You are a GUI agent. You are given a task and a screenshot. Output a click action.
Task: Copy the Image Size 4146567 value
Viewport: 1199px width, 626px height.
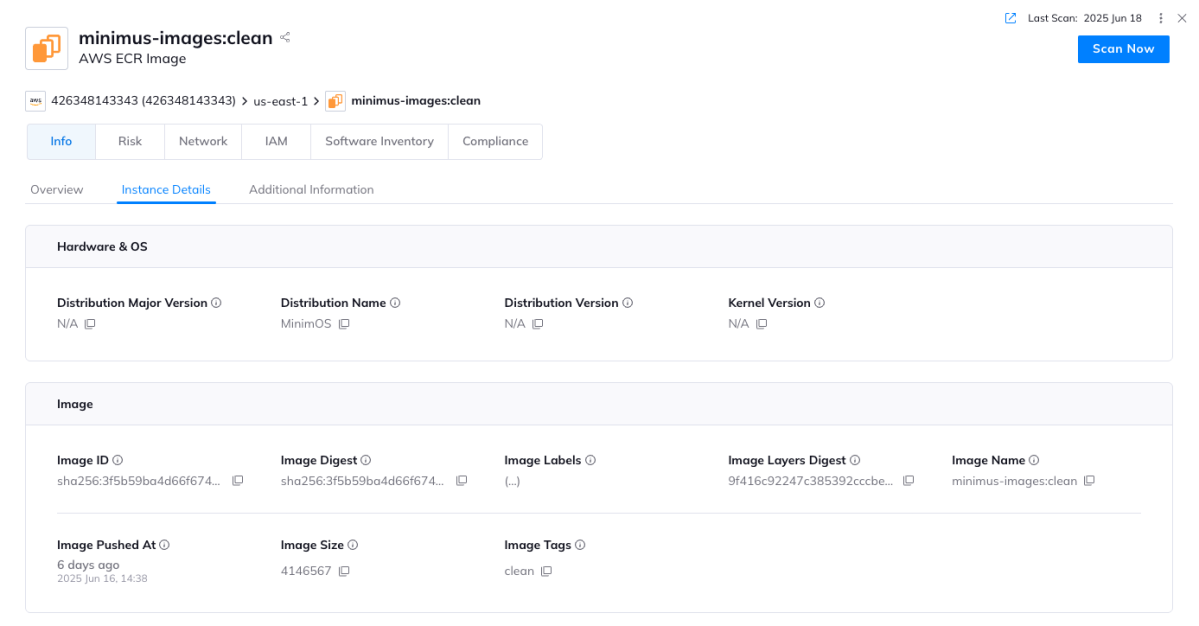coord(344,571)
